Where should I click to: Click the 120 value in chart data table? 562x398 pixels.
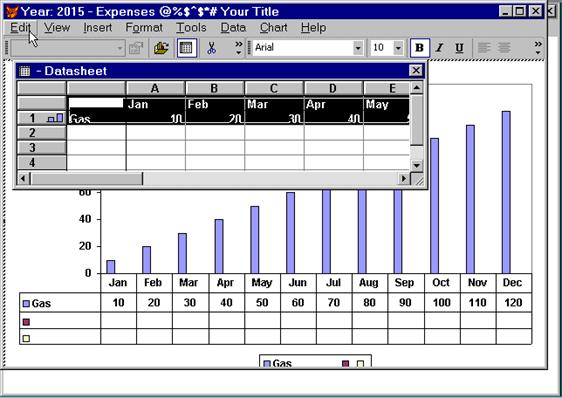[513, 303]
